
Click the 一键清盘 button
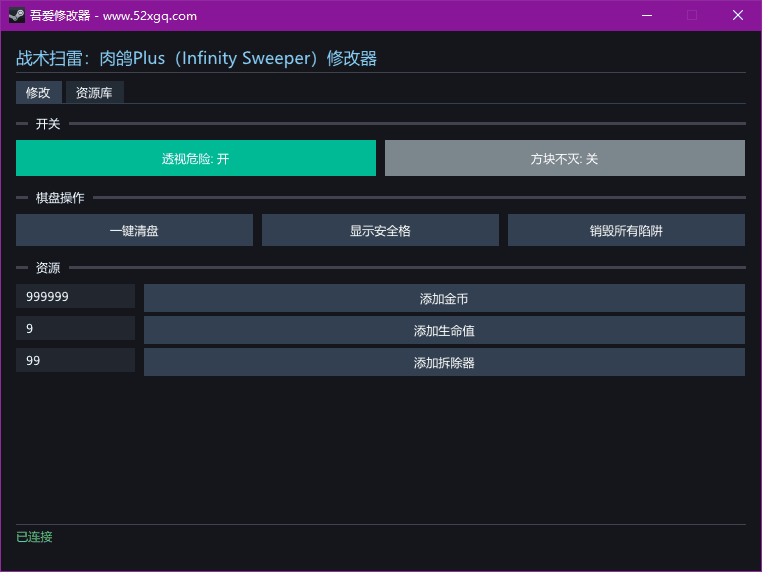pos(134,230)
